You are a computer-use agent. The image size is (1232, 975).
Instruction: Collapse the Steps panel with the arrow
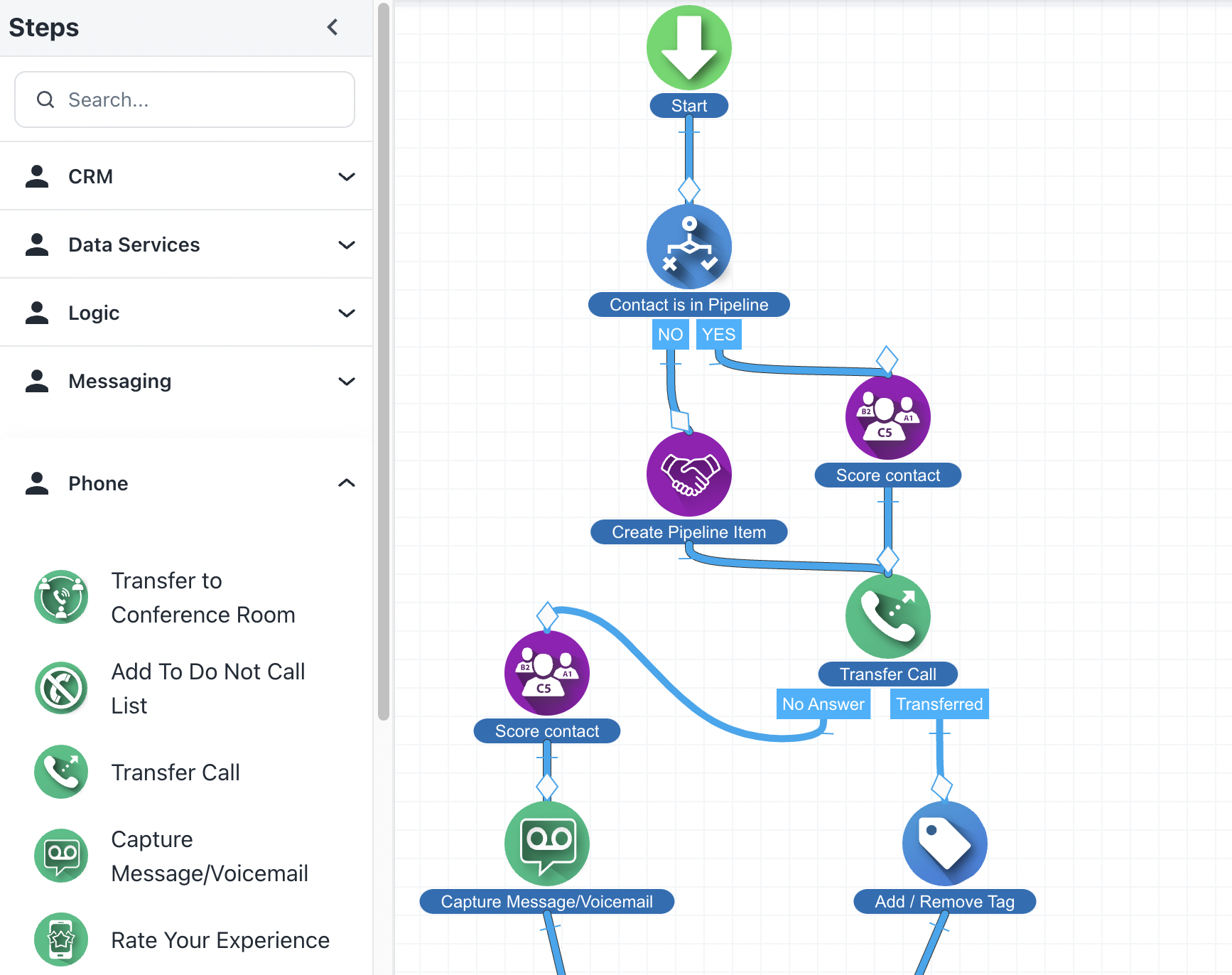(333, 27)
